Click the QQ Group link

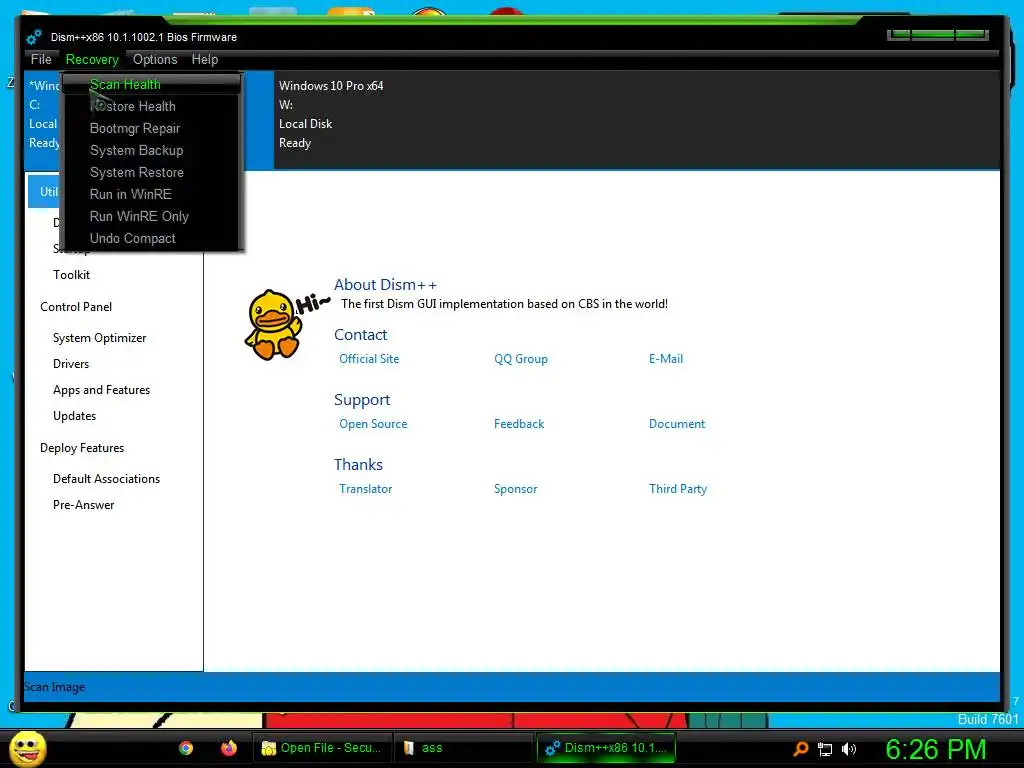point(520,359)
